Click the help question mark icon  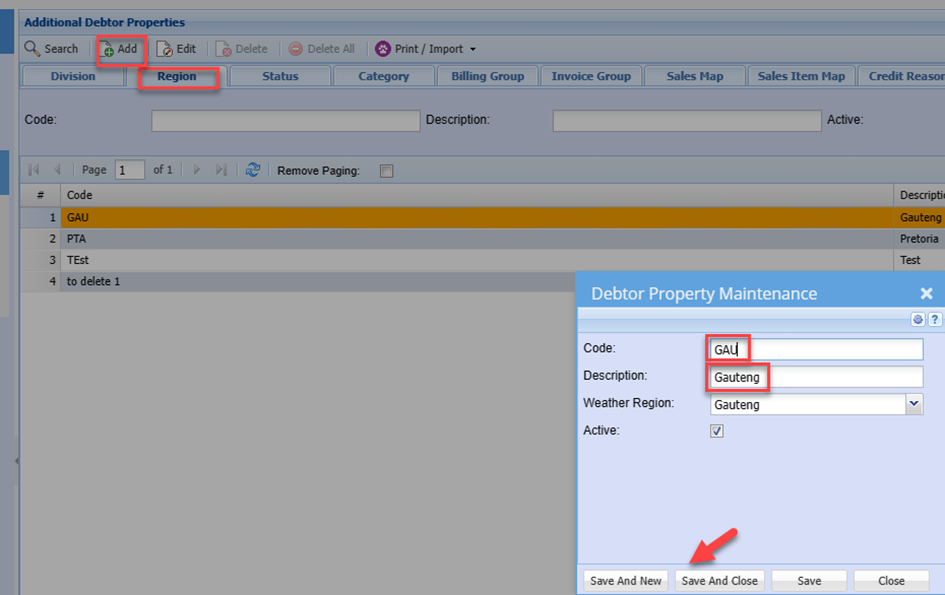[935, 320]
